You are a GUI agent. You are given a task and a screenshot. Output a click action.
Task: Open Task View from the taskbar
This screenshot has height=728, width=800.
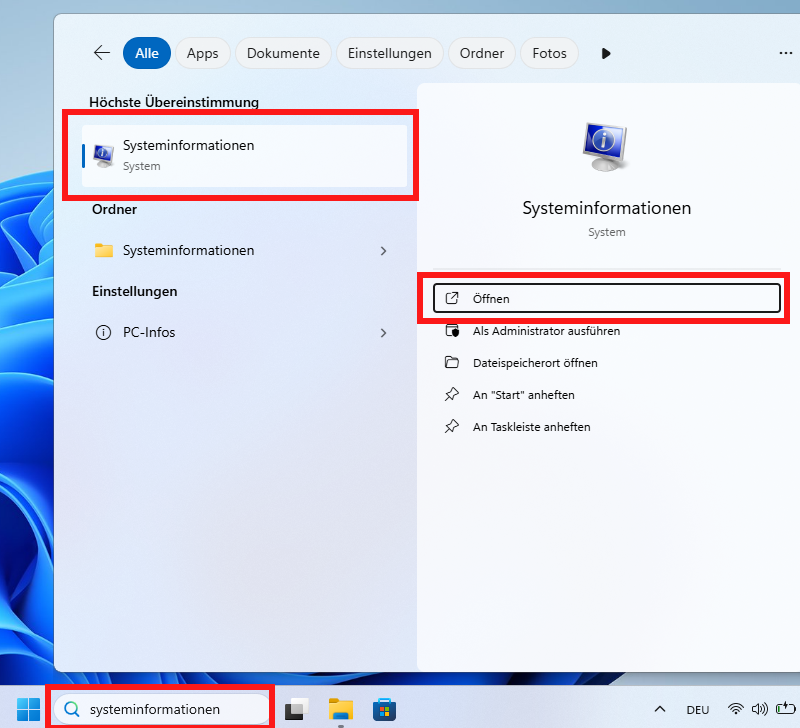click(x=296, y=709)
